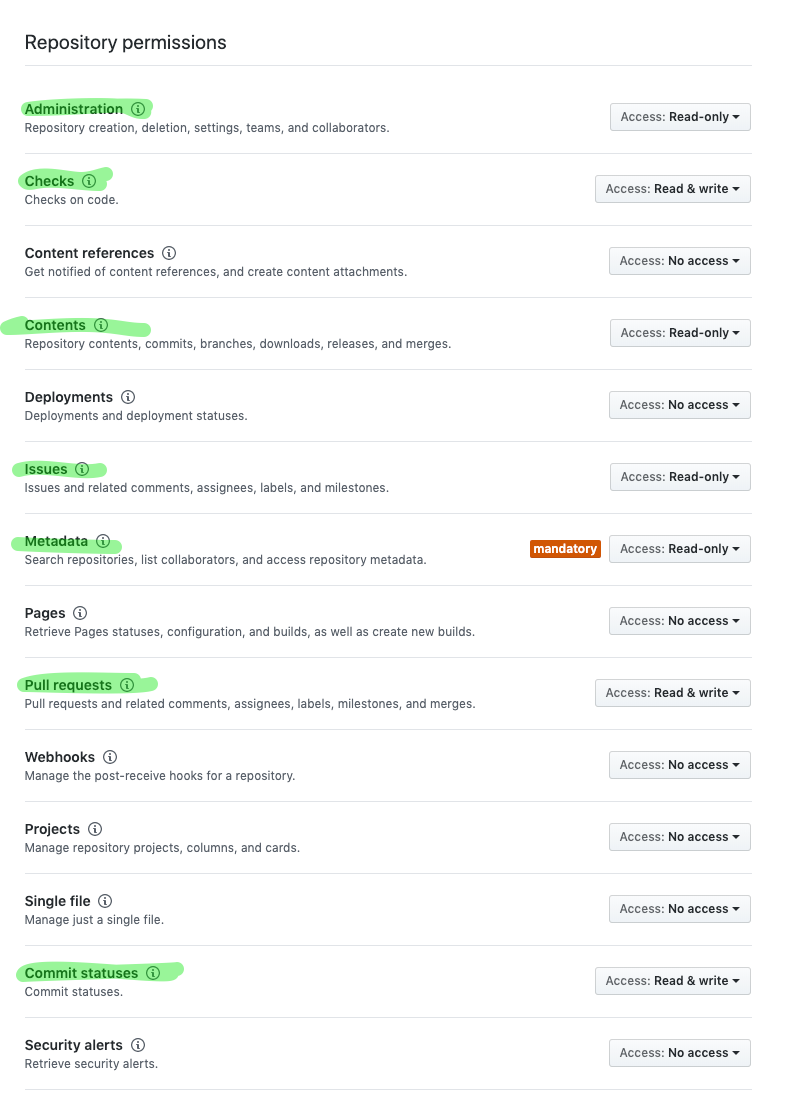Expand the Pages access dropdown

(x=679, y=621)
